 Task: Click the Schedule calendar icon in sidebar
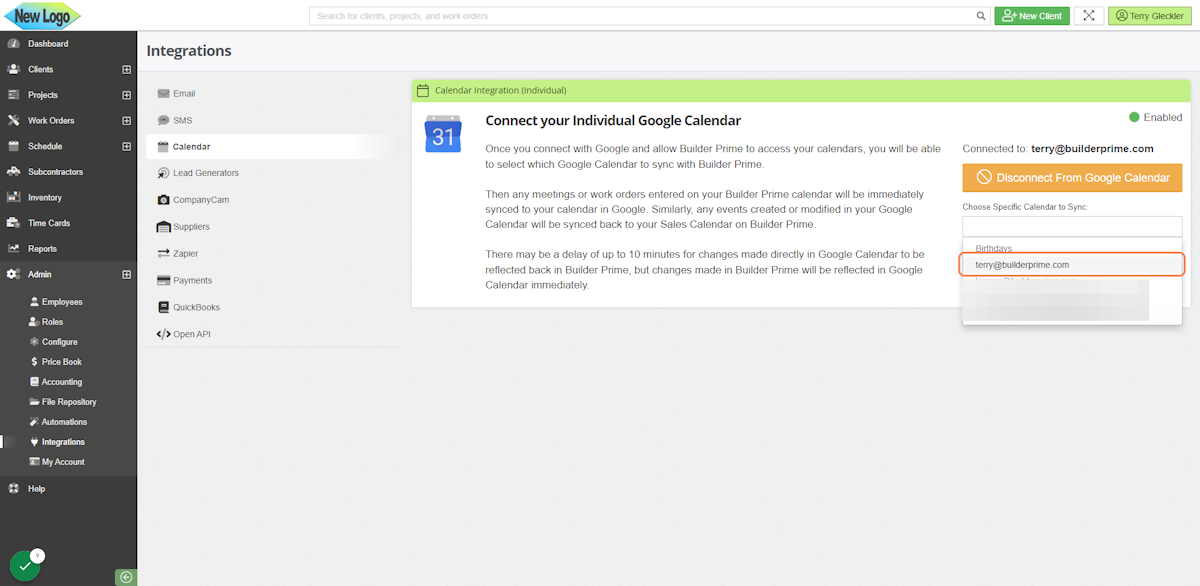(14, 146)
